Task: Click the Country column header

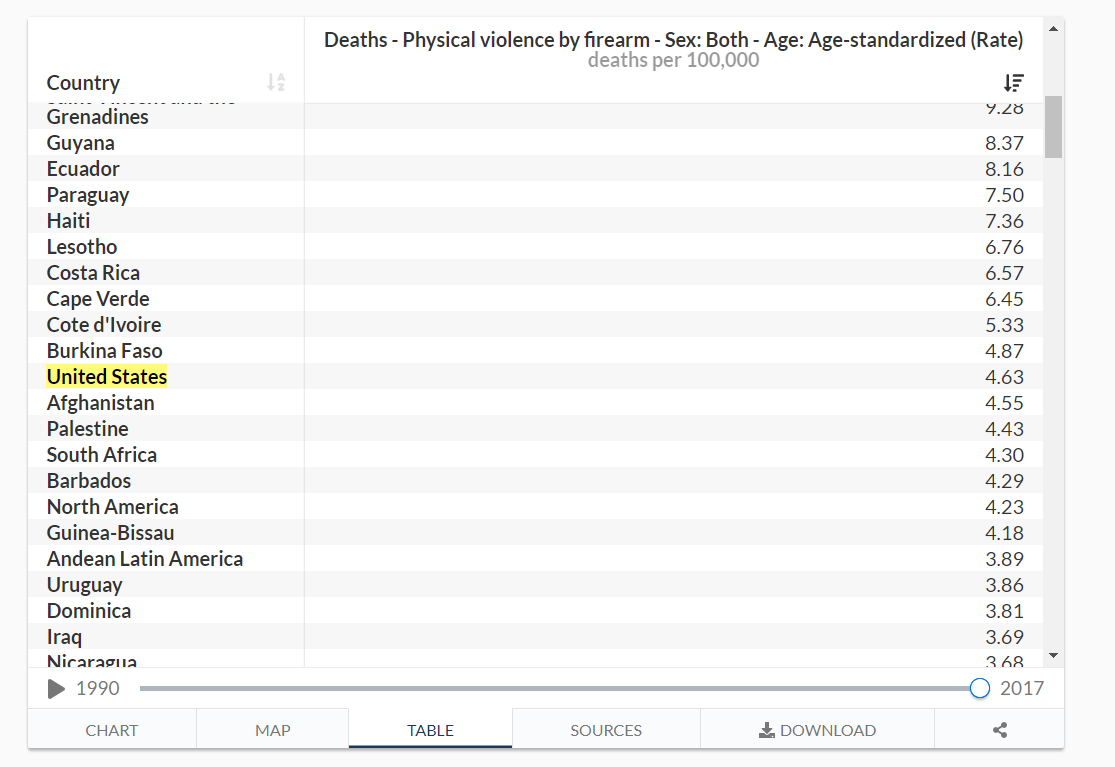Action: coord(83,82)
